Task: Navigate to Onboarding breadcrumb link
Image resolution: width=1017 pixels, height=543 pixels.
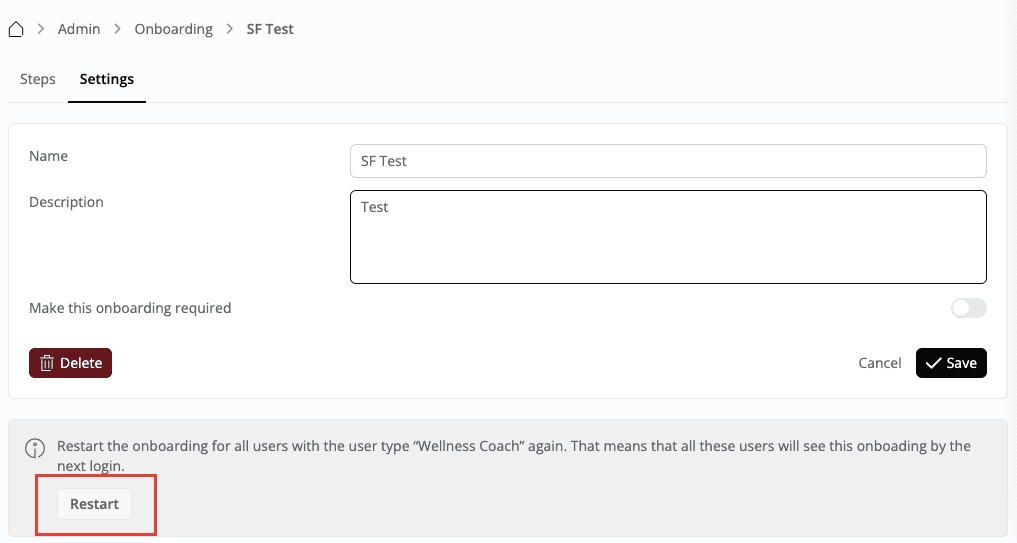Action: click(x=174, y=29)
